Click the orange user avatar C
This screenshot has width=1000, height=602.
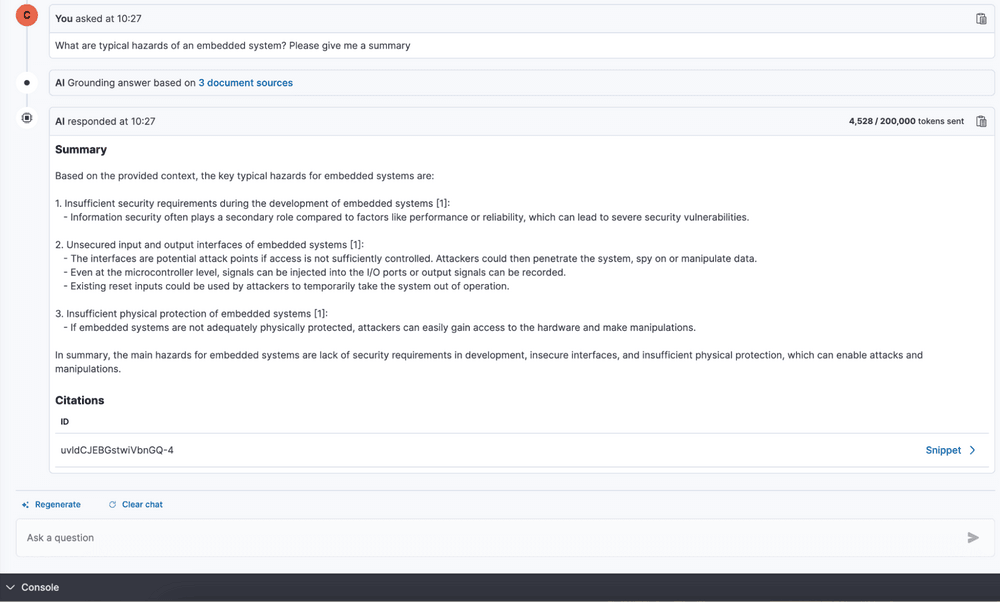[27, 15]
